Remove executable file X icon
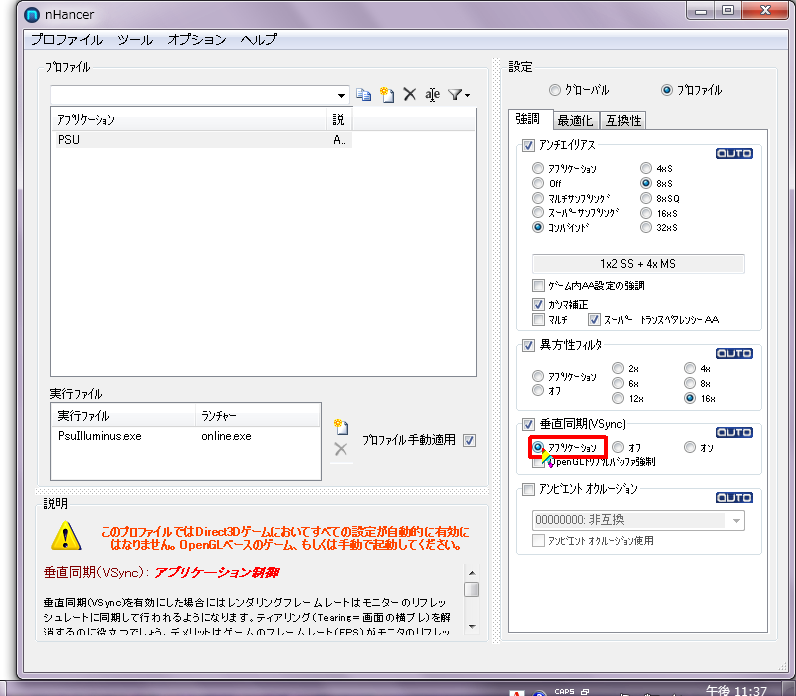796x696 pixels. point(341,449)
